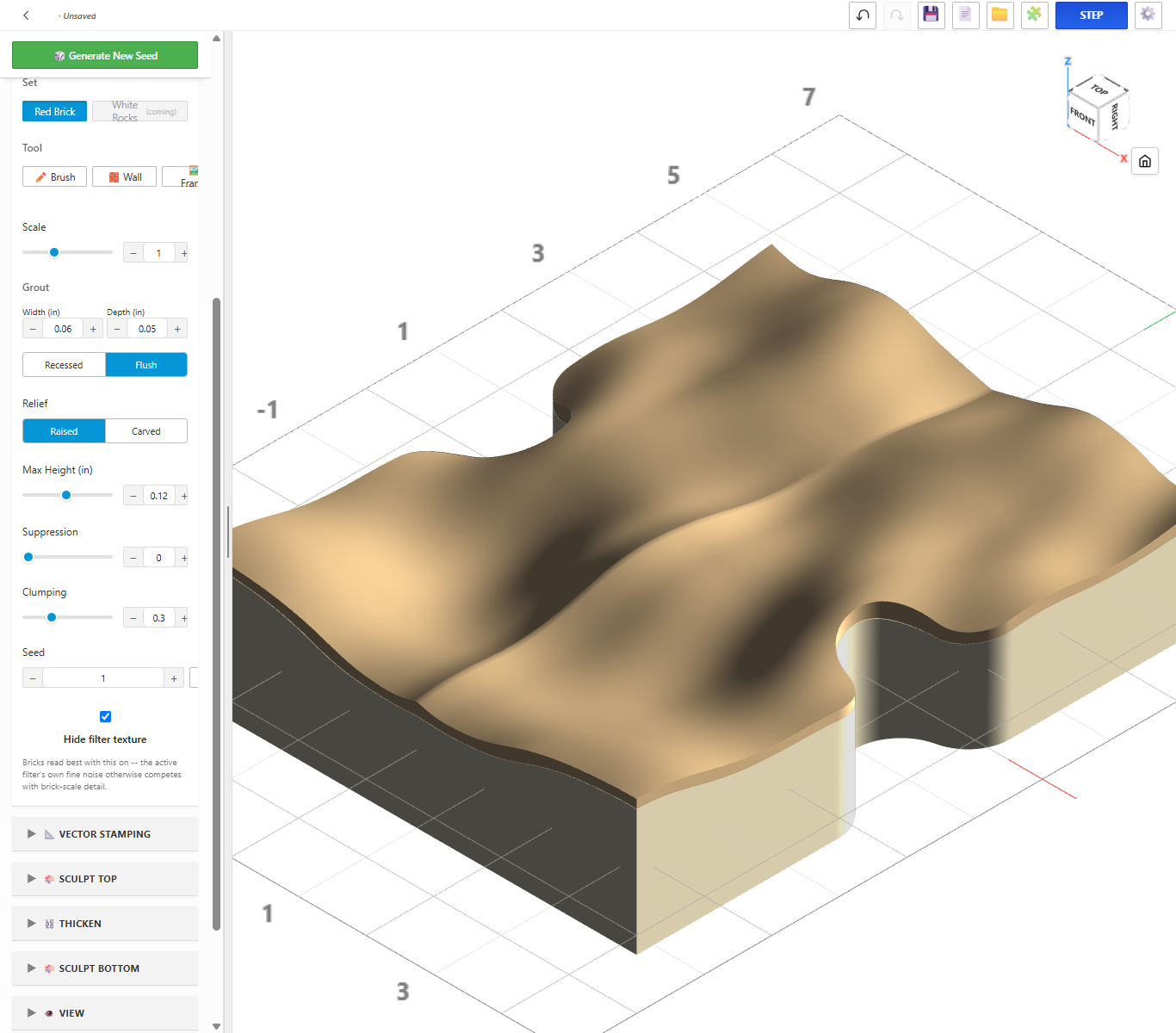Click the back arrow icon
Viewport: 1176px width, 1033px height.
pos(27,15)
